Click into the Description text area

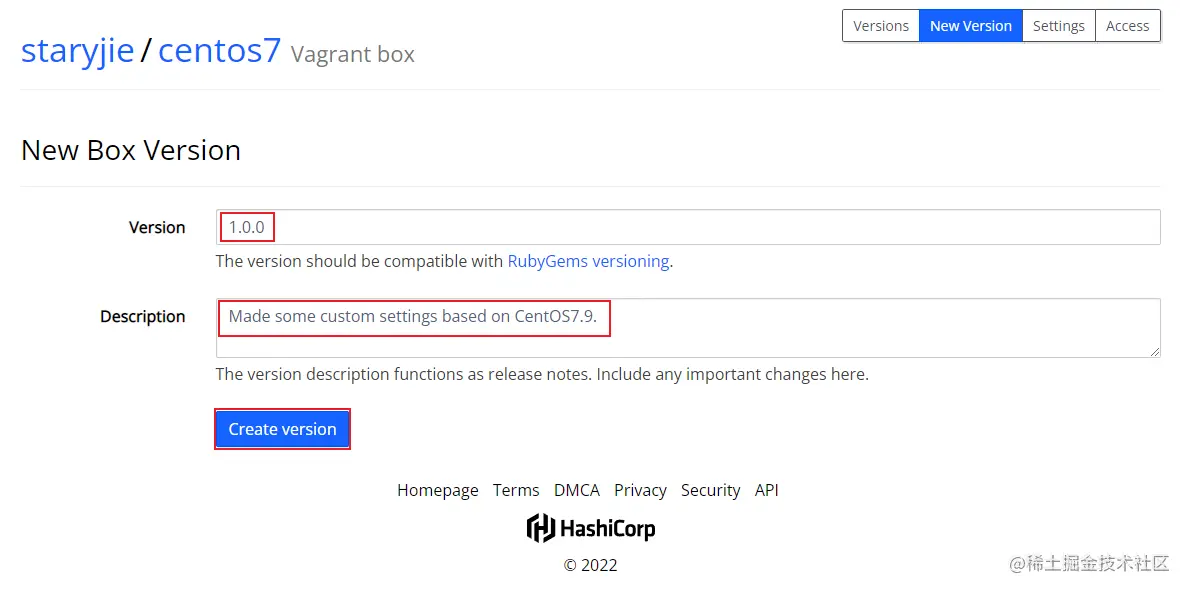688,327
